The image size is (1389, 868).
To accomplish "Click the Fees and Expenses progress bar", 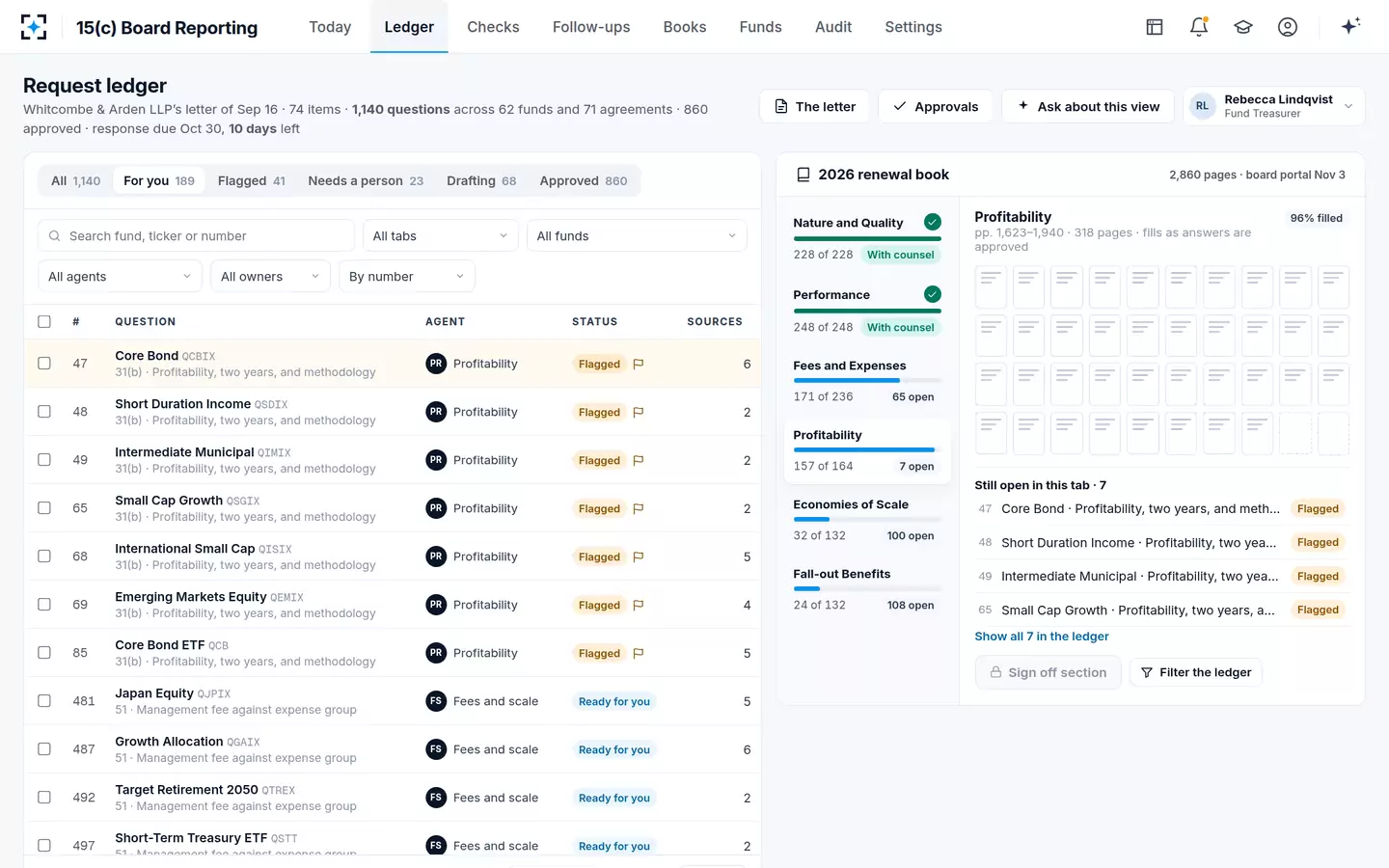I will (867, 381).
